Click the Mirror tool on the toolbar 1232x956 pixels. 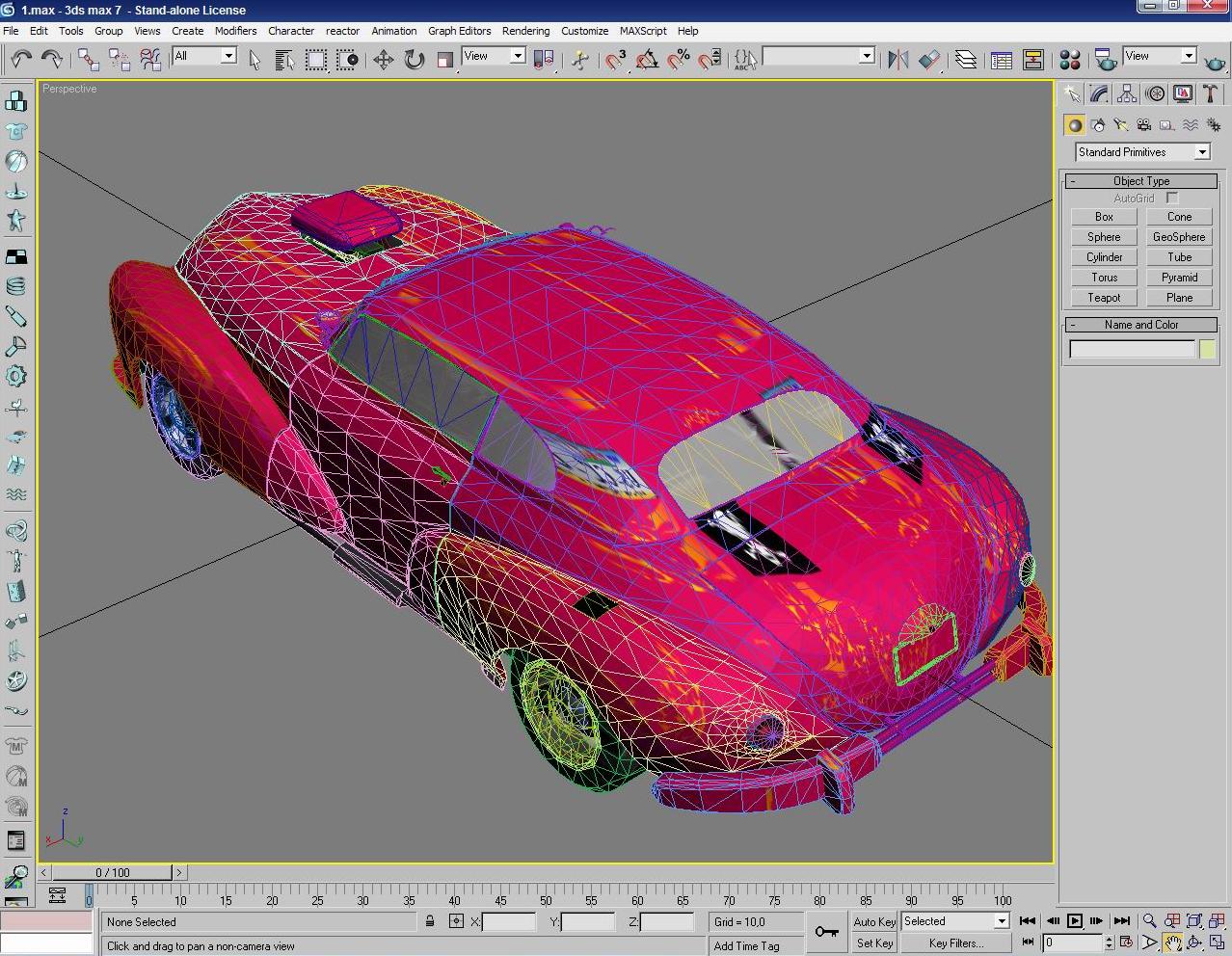[900, 59]
